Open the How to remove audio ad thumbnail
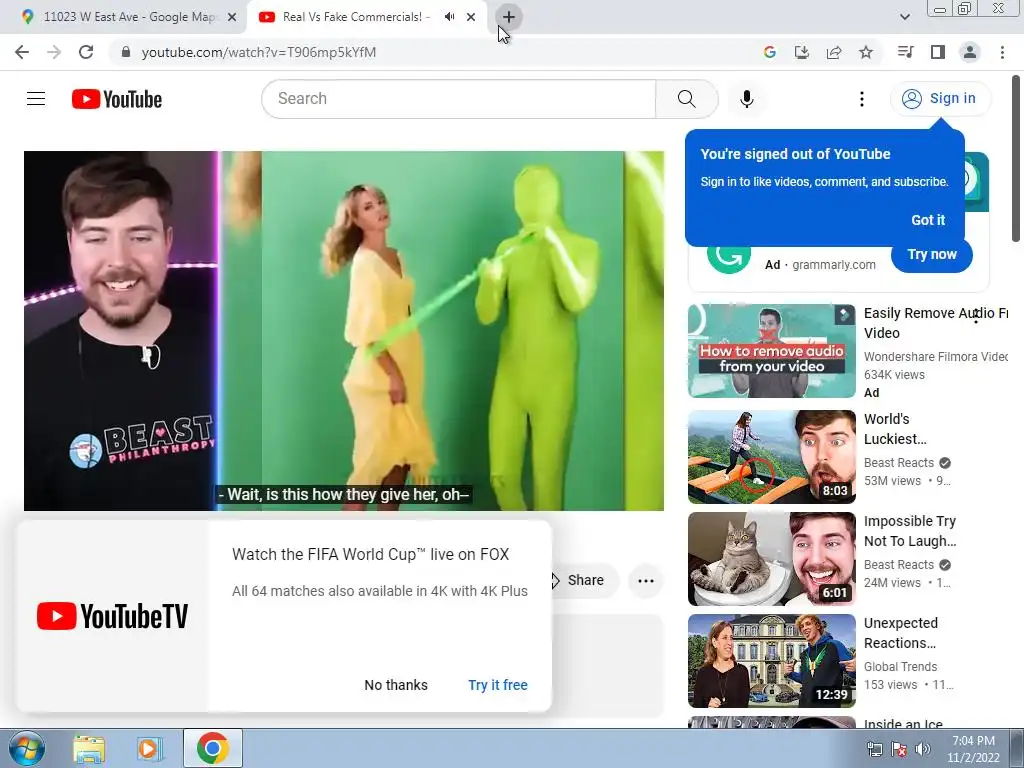1024x768 pixels. click(x=771, y=351)
